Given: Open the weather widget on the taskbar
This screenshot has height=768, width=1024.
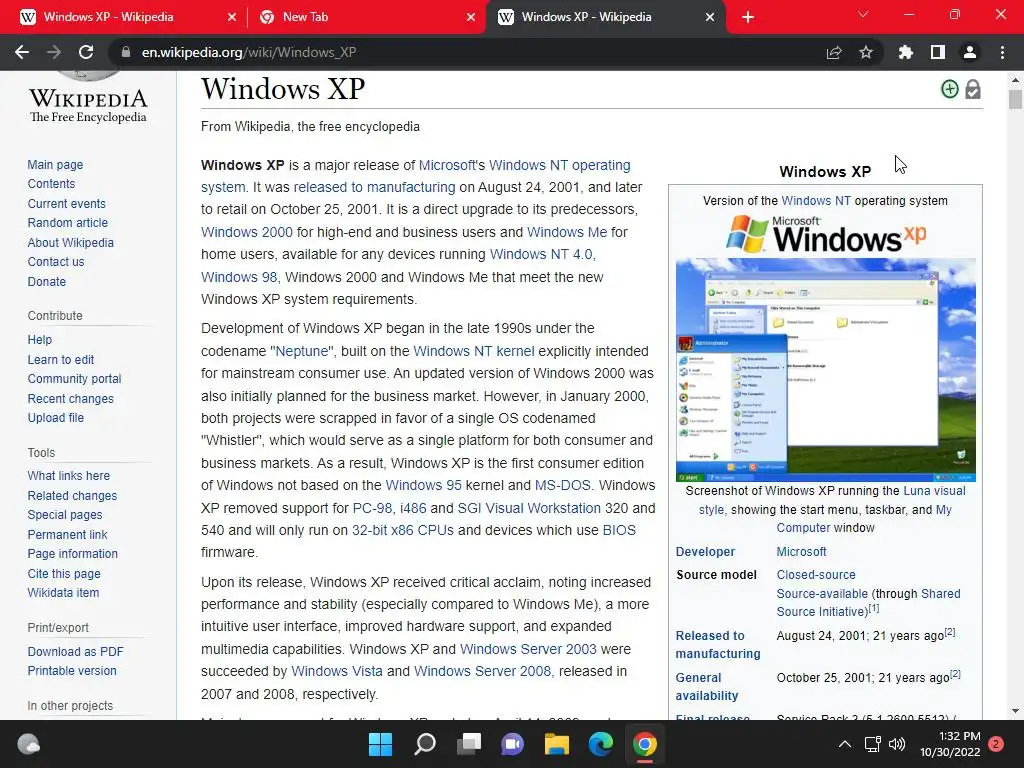Looking at the screenshot, I should click(x=28, y=744).
